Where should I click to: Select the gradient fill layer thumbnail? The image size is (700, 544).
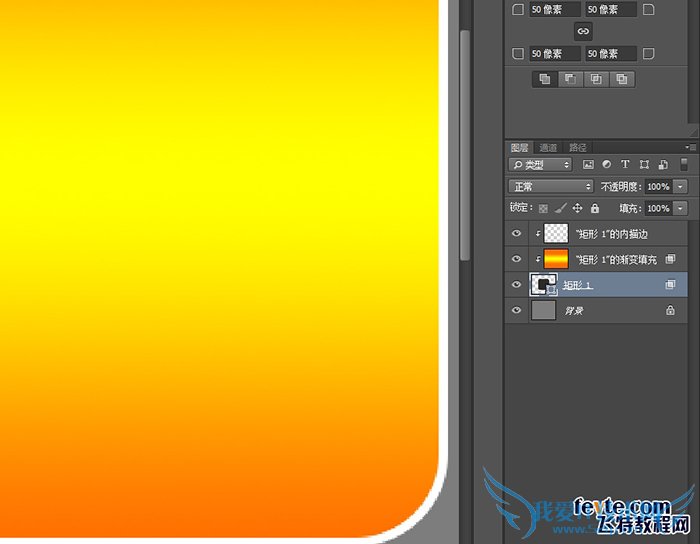(556, 259)
